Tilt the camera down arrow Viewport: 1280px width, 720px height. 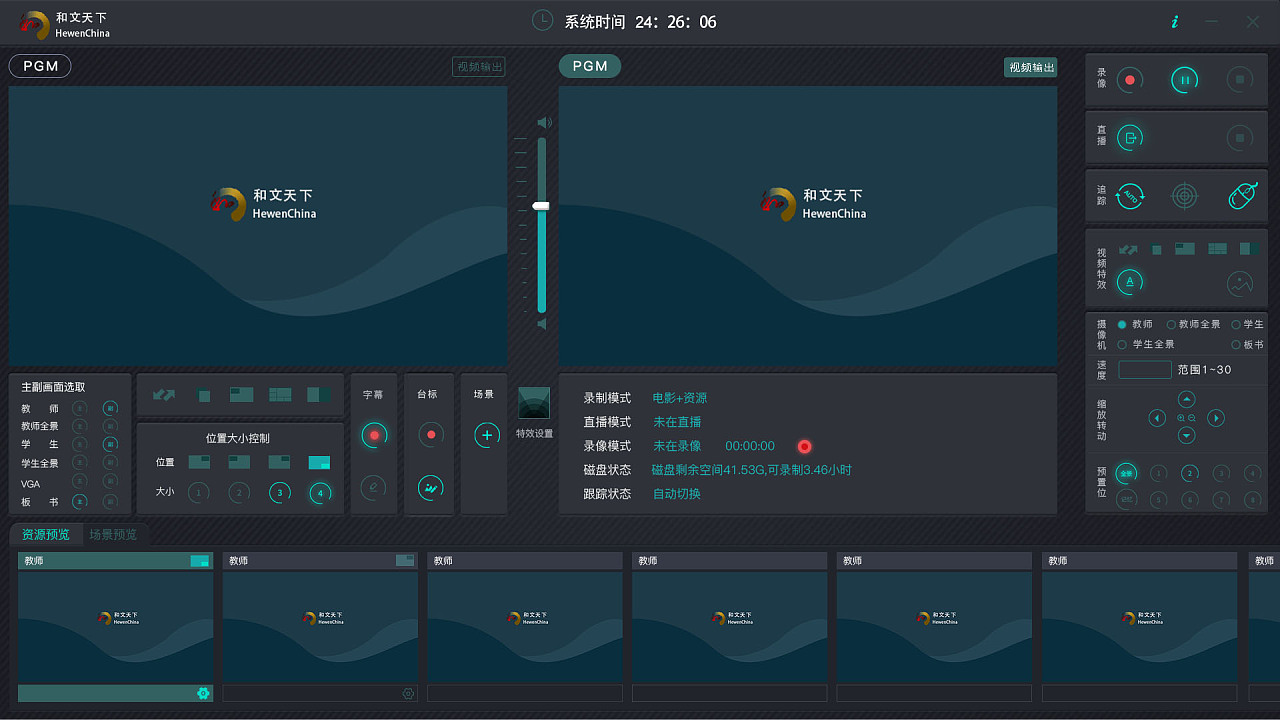pos(1187,436)
